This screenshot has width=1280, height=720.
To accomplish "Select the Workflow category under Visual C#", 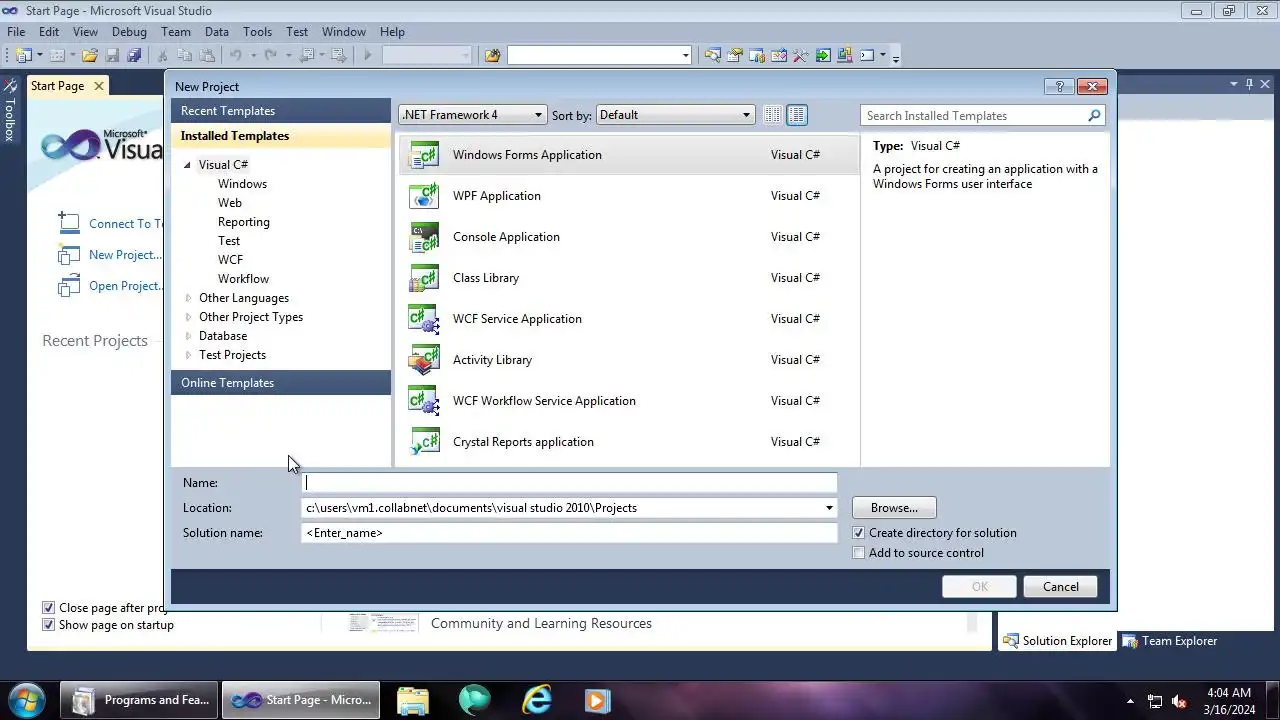I will (243, 279).
